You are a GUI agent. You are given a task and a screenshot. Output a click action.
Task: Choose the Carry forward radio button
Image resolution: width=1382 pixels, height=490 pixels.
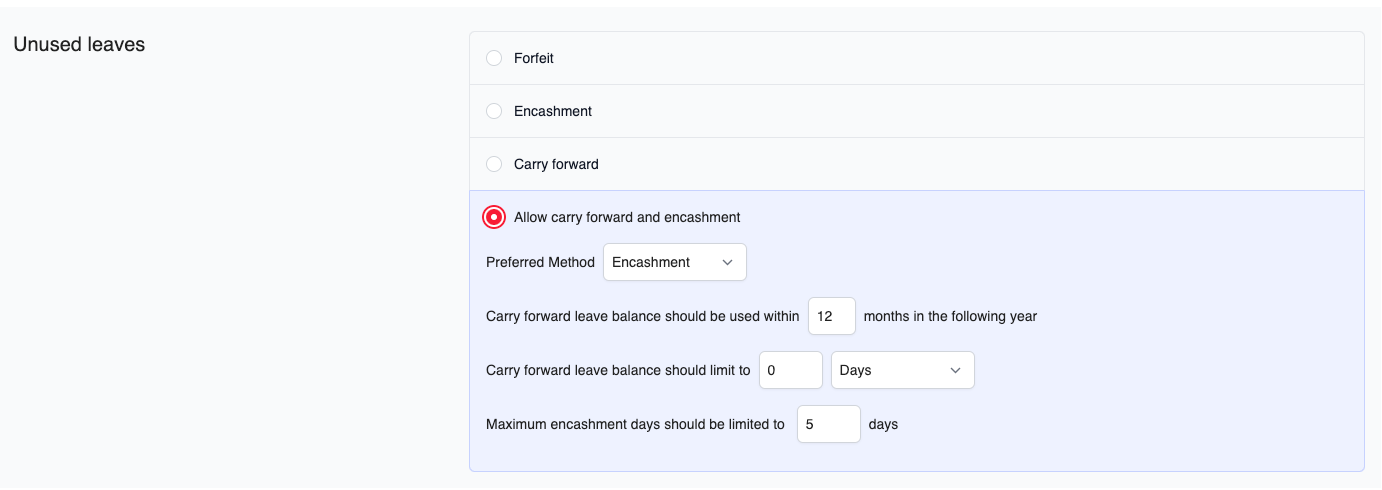click(494, 164)
